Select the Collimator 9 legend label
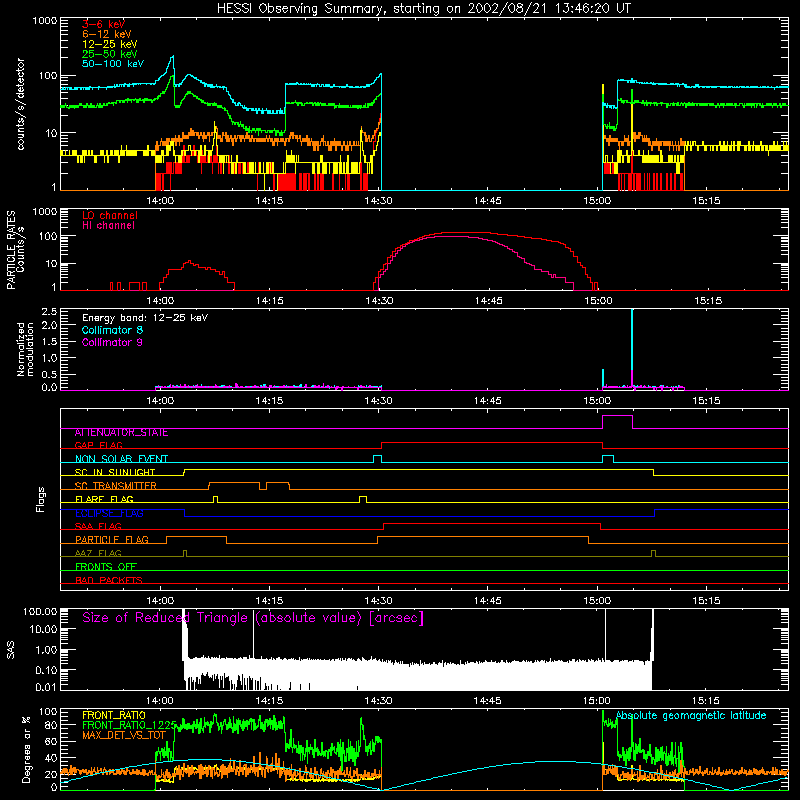Image resolution: width=800 pixels, height=800 pixels. (112, 342)
